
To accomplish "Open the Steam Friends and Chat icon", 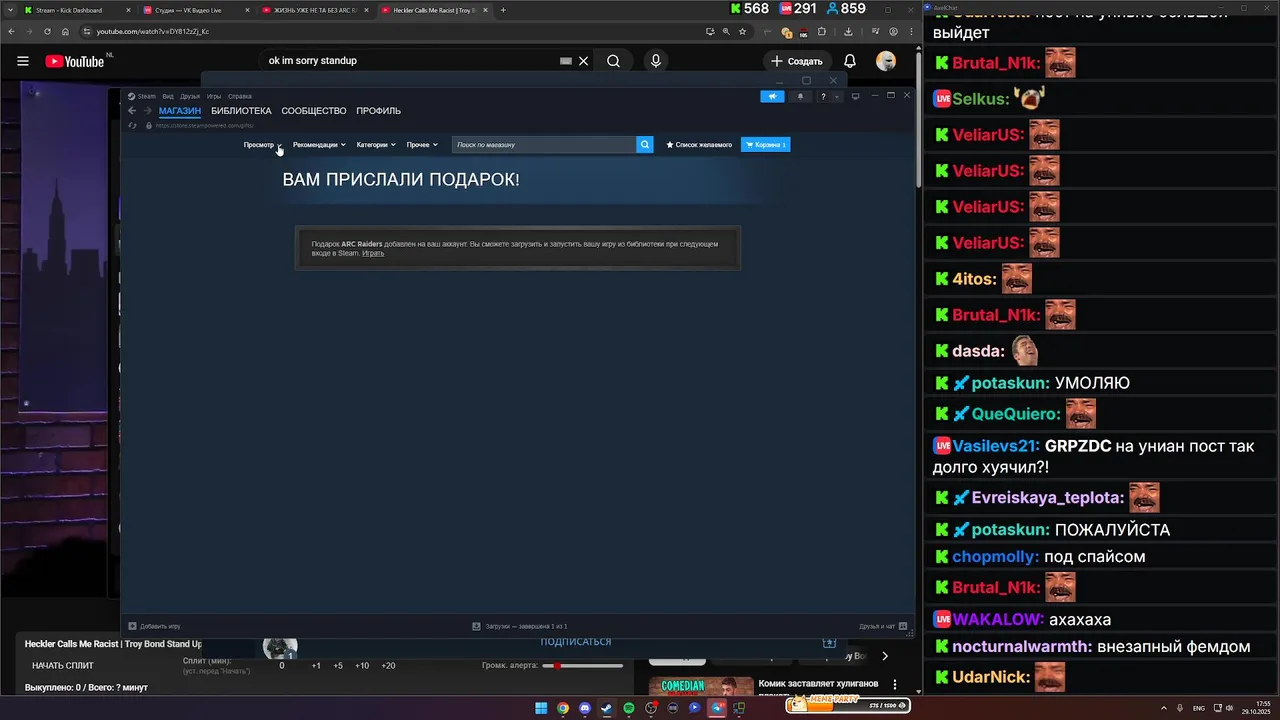I will [x=903, y=626].
